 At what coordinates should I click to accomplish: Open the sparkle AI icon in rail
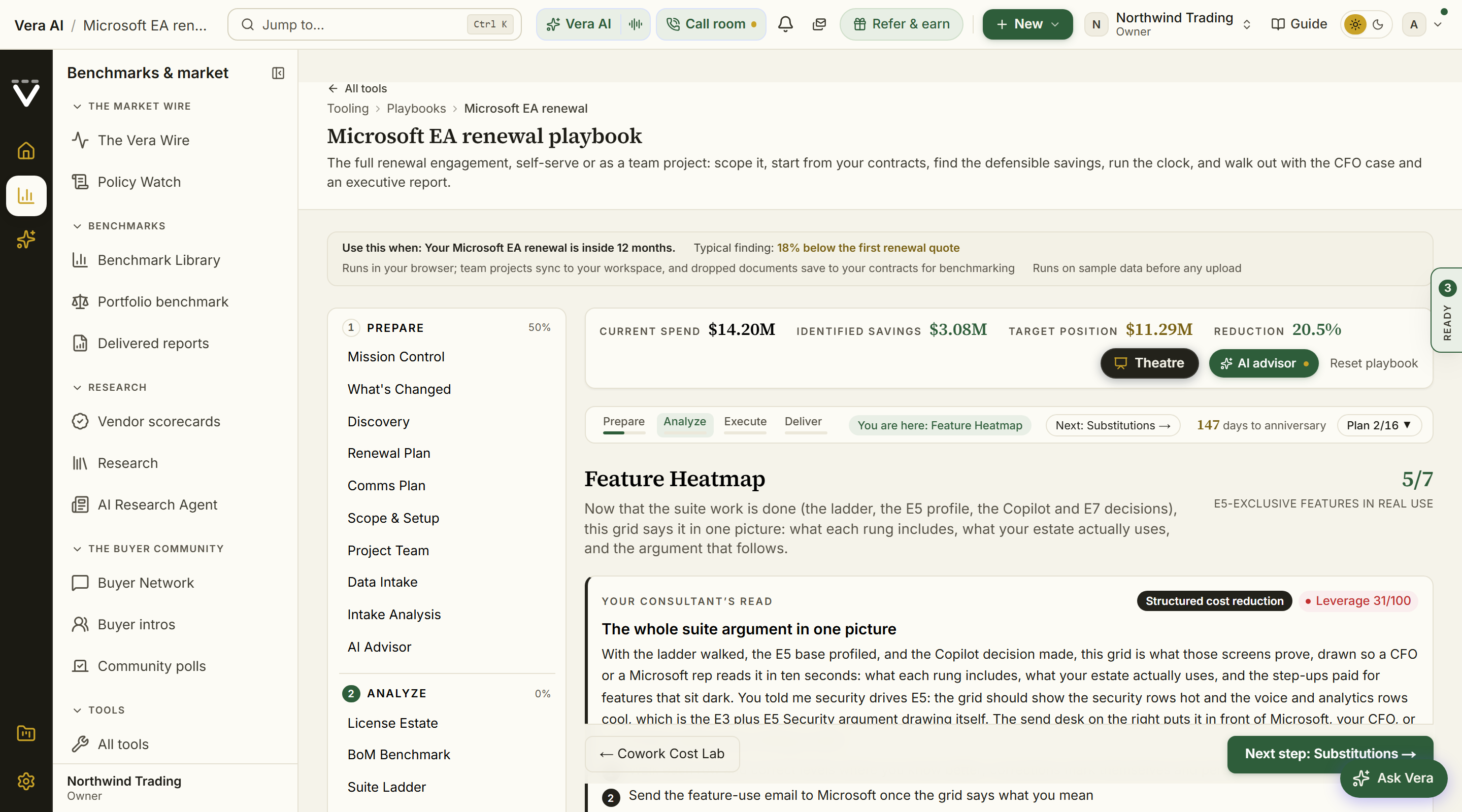click(x=26, y=240)
